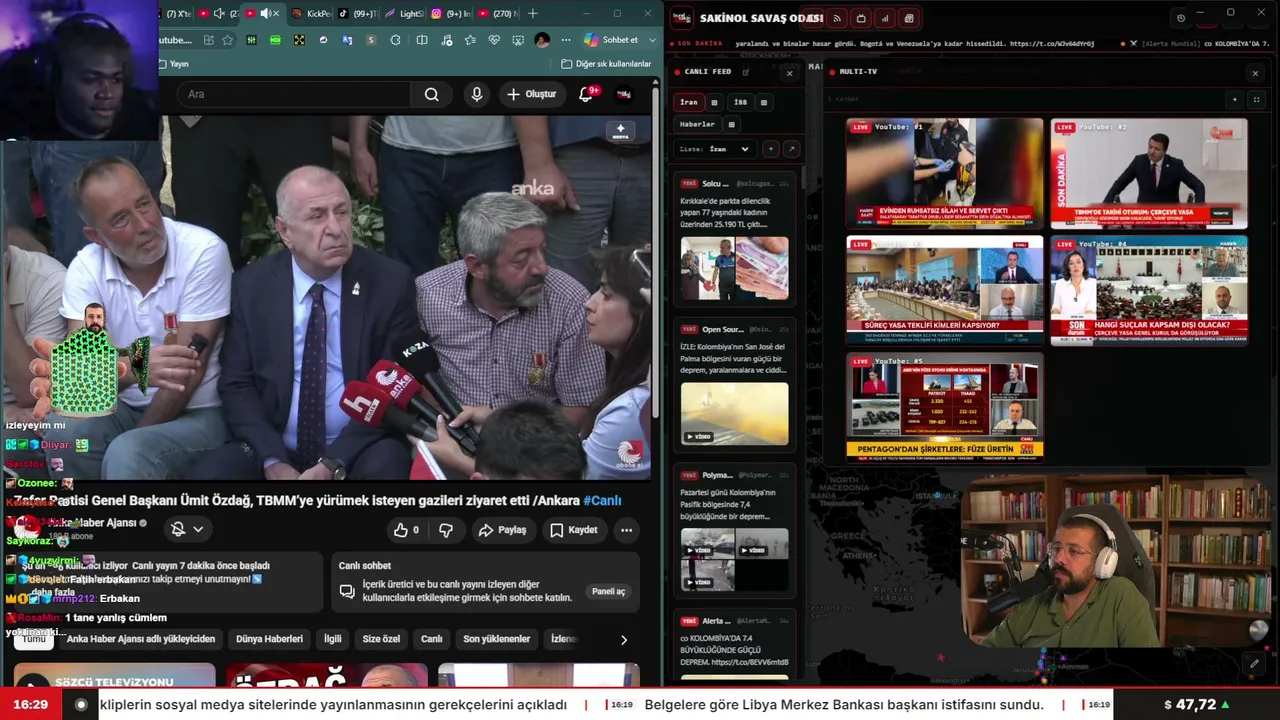
Task: Open a new browser tab with plus
Action: point(532,13)
